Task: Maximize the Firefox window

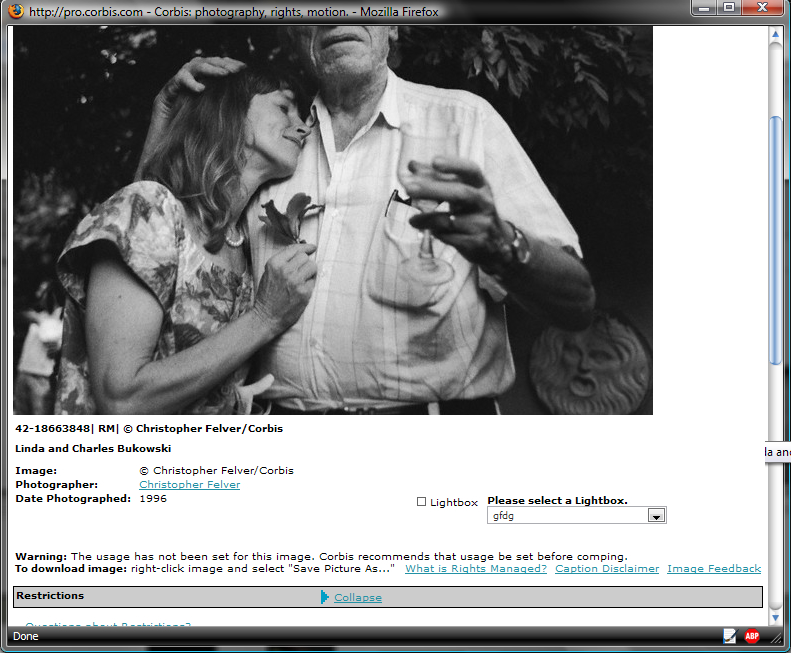Action: click(728, 8)
